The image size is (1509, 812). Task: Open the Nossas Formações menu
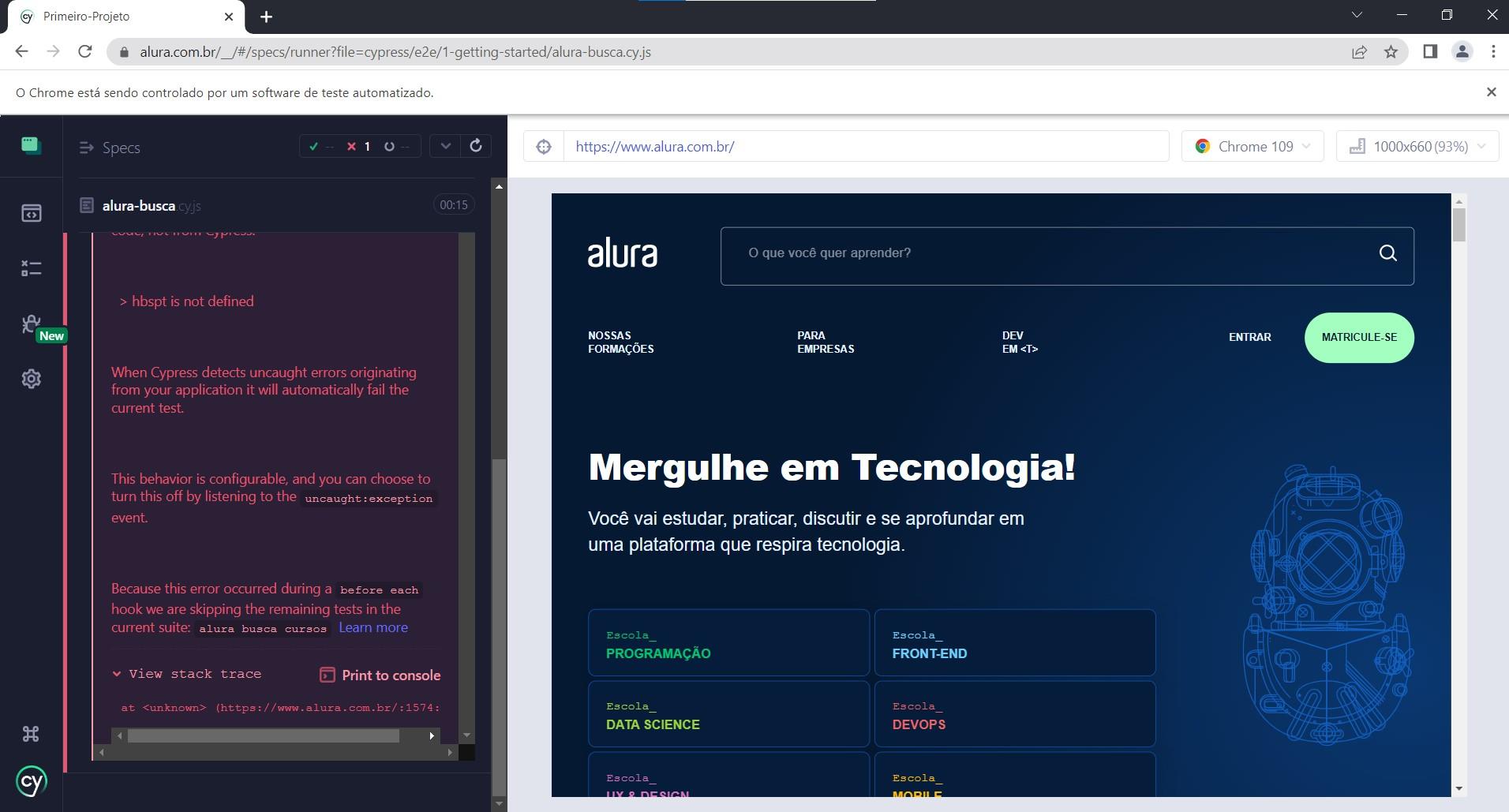pos(620,342)
